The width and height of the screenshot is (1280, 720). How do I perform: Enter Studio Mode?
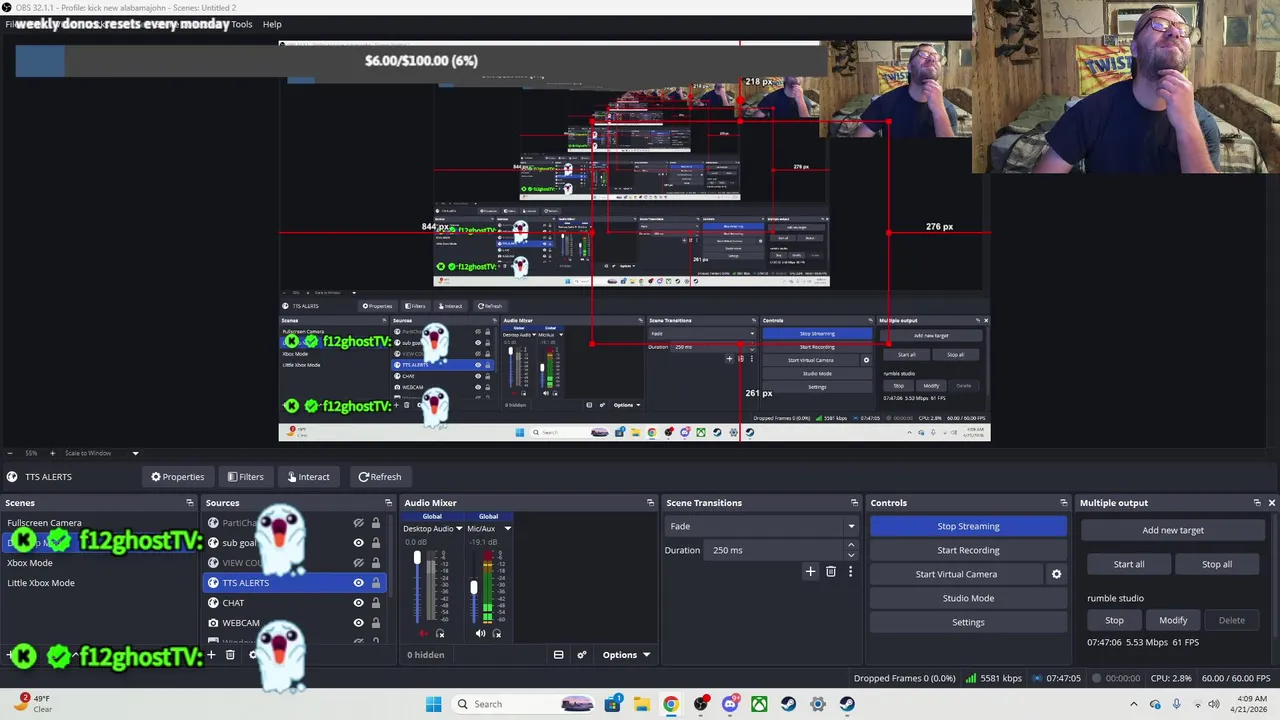pyautogui.click(x=968, y=598)
